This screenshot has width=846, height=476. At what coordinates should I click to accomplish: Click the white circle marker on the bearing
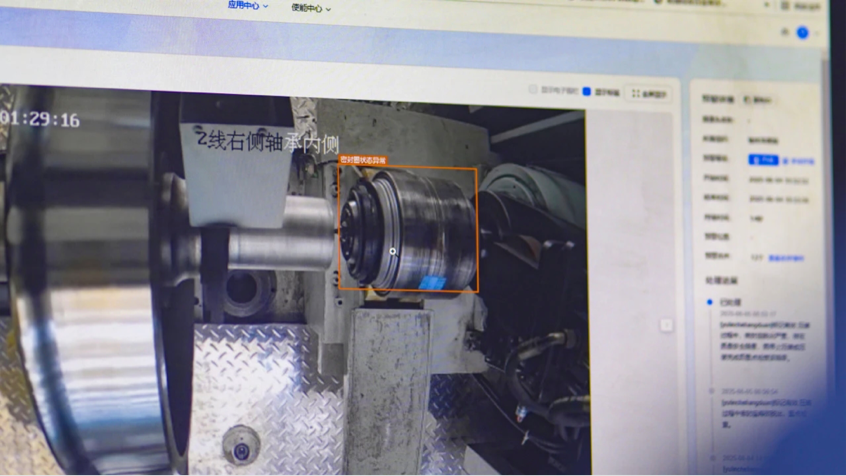tap(393, 252)
